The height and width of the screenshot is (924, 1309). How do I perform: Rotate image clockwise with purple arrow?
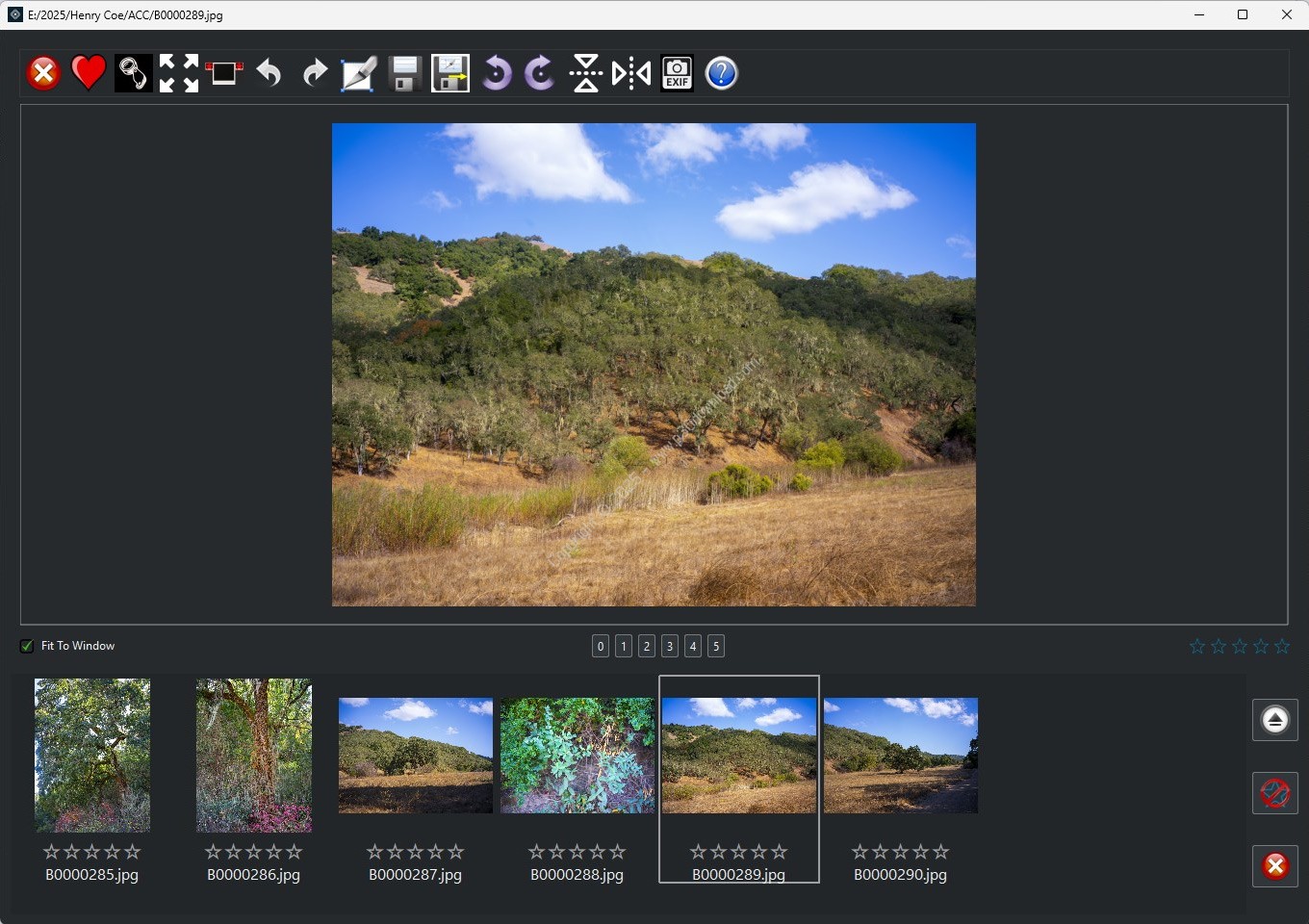(540, 73)
